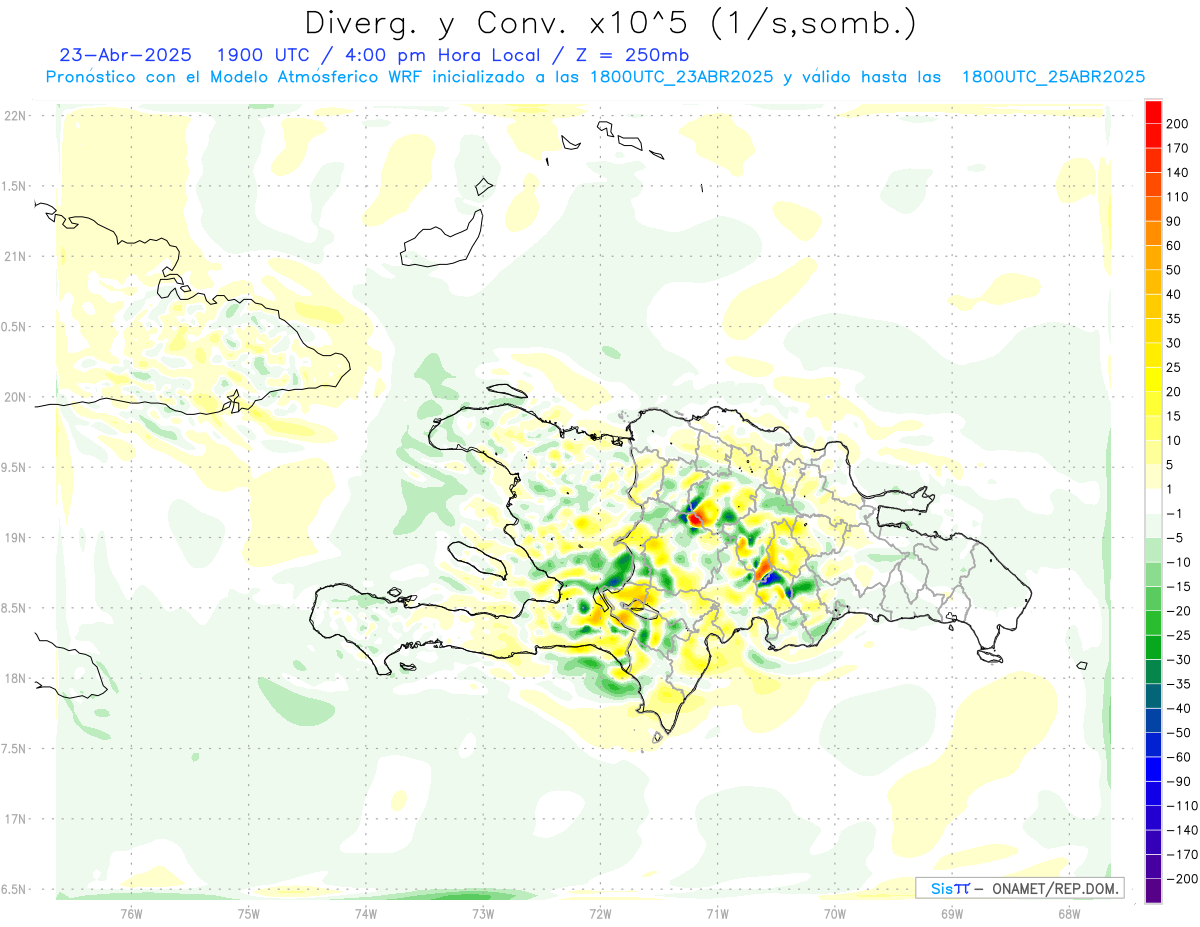Click the '22N' latitude label
Screen dimensions: 1200x927
pos(15,116)
